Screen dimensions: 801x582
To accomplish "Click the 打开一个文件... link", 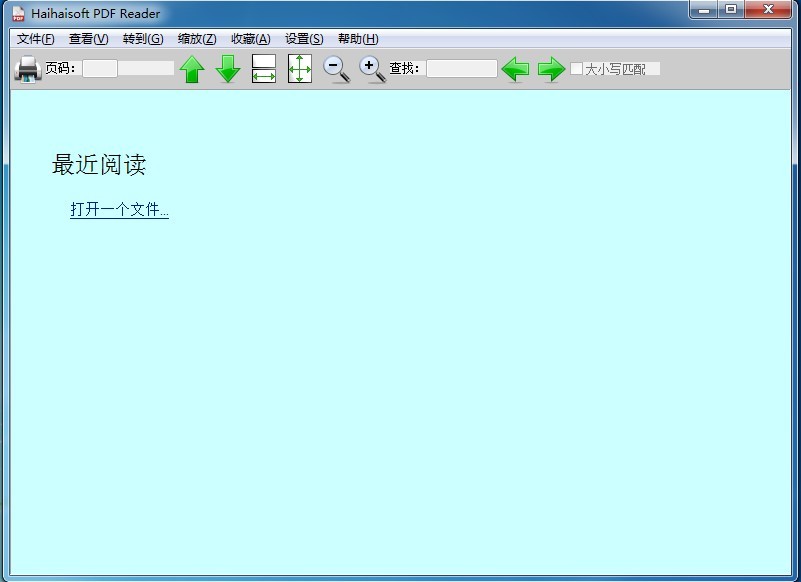I will tap(119, 210).
